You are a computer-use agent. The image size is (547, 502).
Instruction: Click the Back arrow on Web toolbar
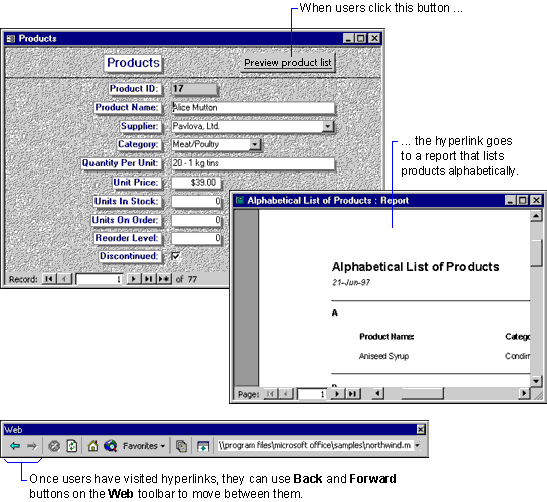pyautogui.click(x=15, y=446)
